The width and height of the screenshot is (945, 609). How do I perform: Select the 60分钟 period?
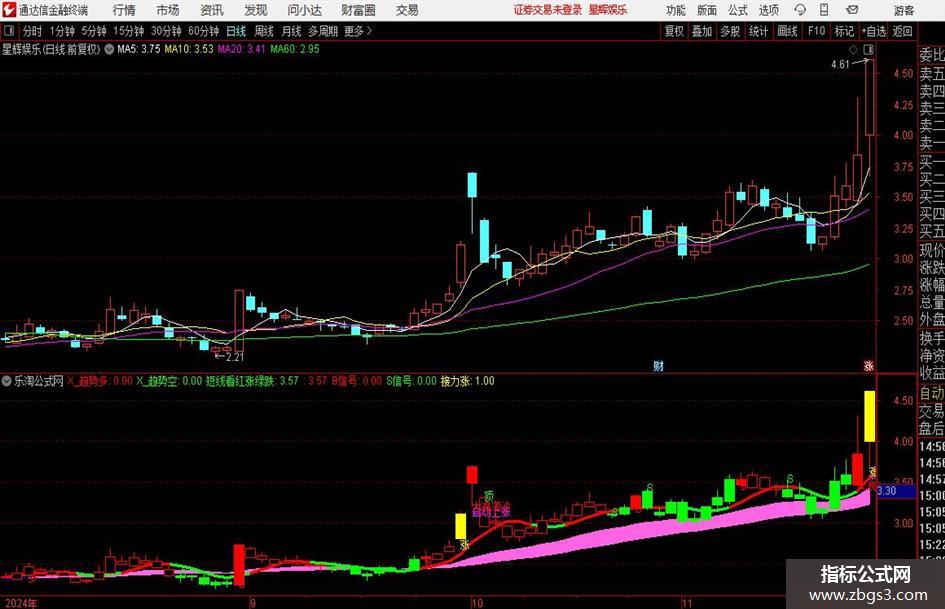coord(204,31)
